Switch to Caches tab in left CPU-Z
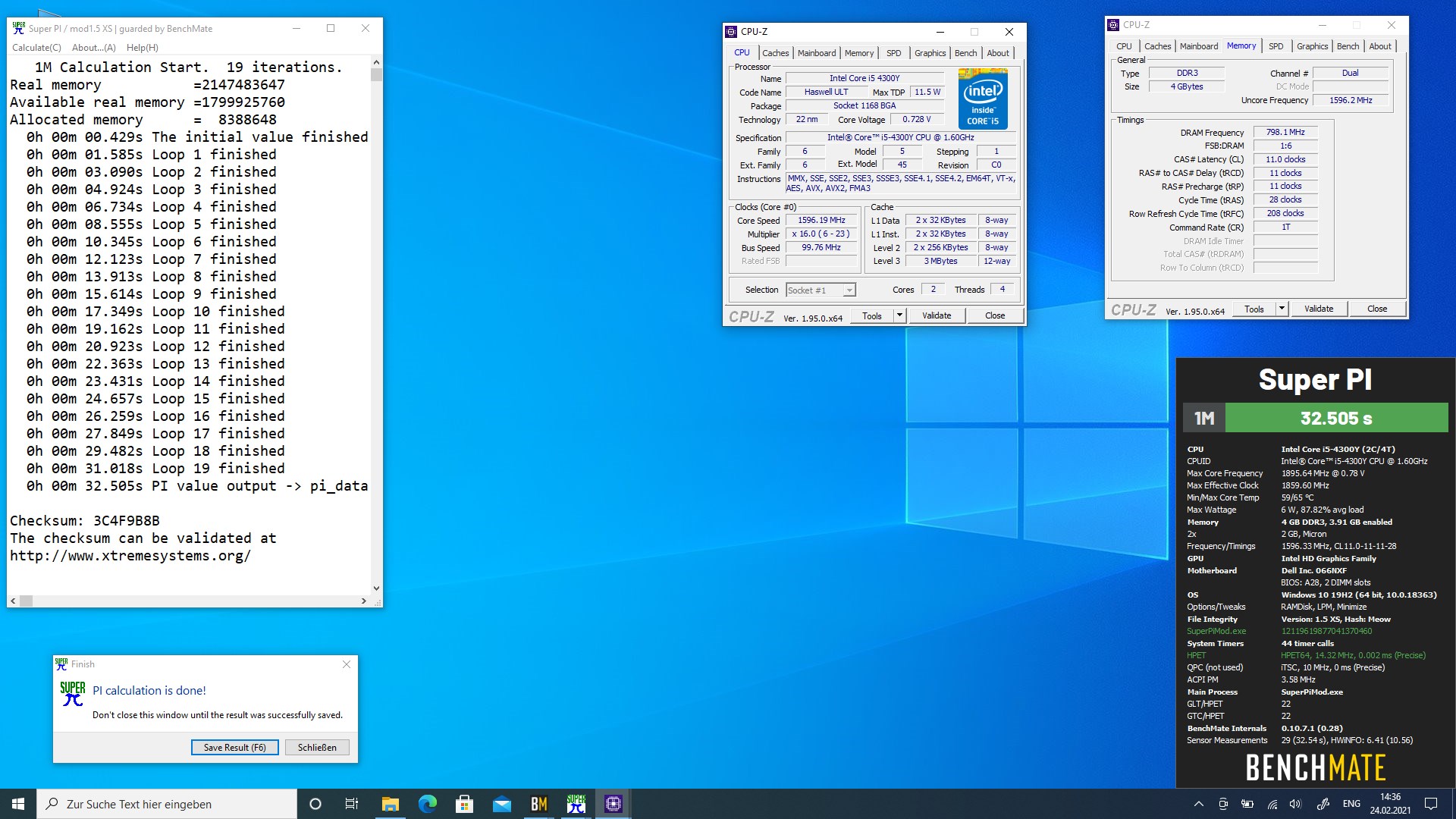1456x819 pixels. pos(775,53)
